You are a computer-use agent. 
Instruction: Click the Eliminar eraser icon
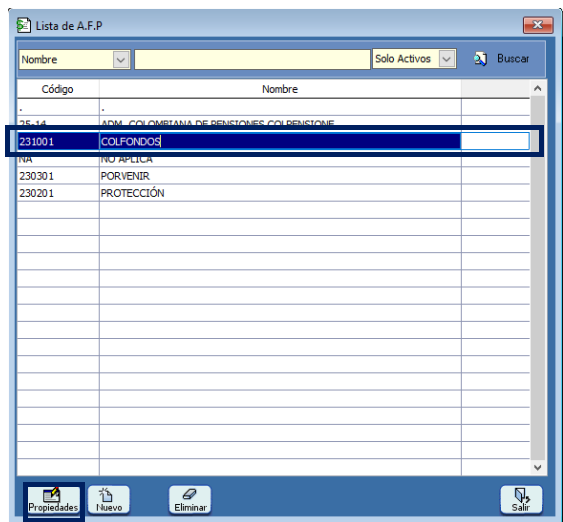tap(190, 494)
